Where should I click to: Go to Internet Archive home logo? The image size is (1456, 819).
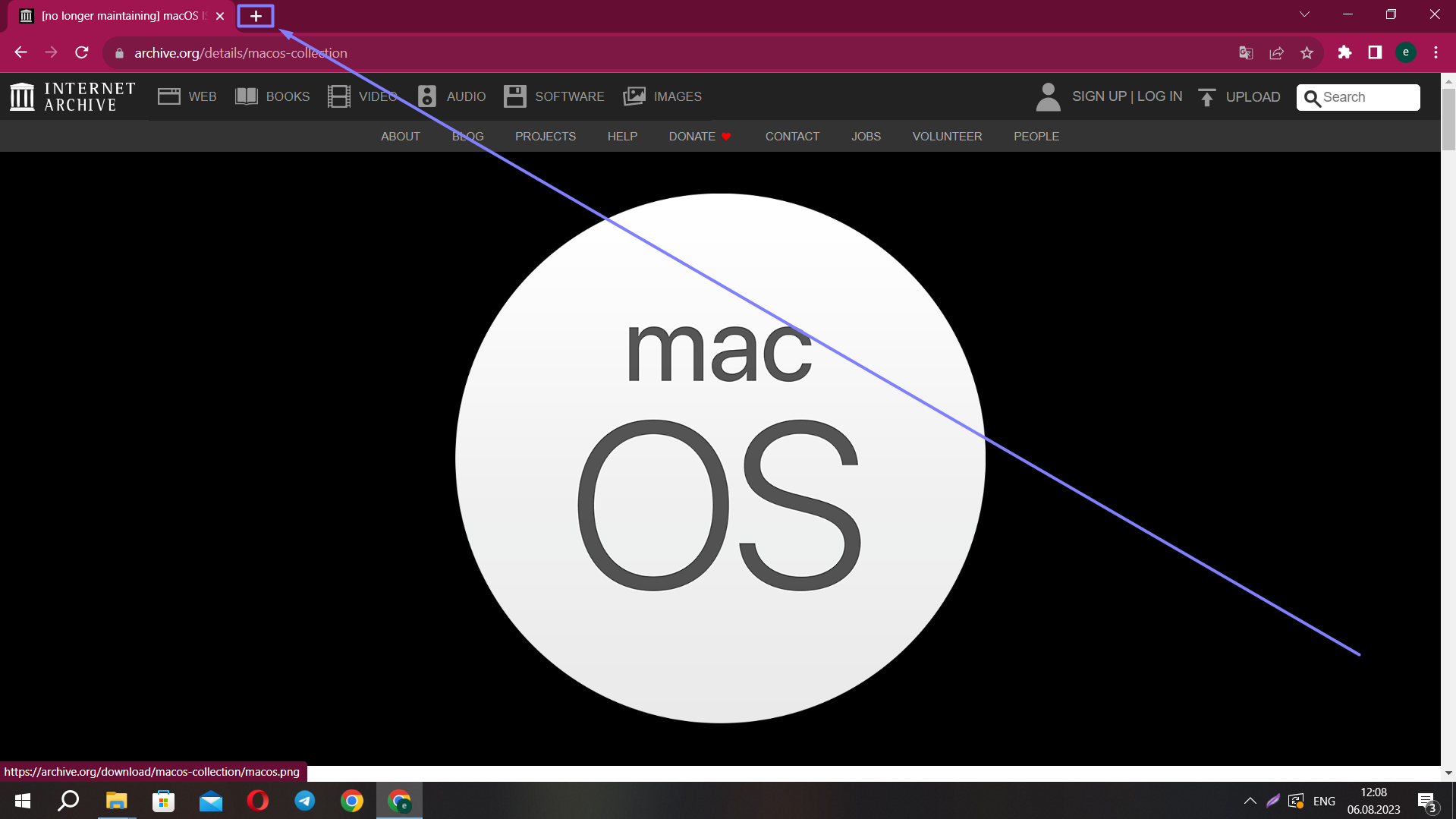(73, 96)
